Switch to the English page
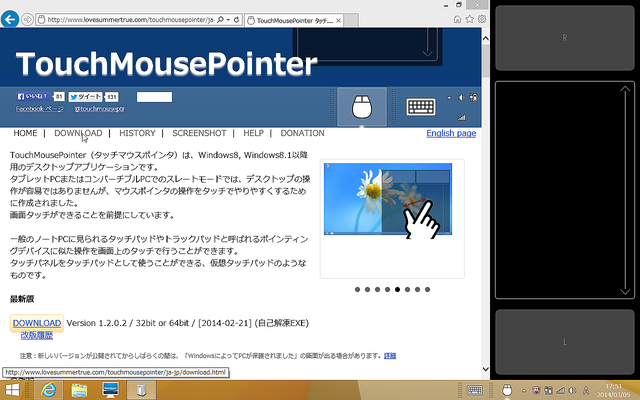Viewport: 640px width, 400px height. (x=451, y=133)
